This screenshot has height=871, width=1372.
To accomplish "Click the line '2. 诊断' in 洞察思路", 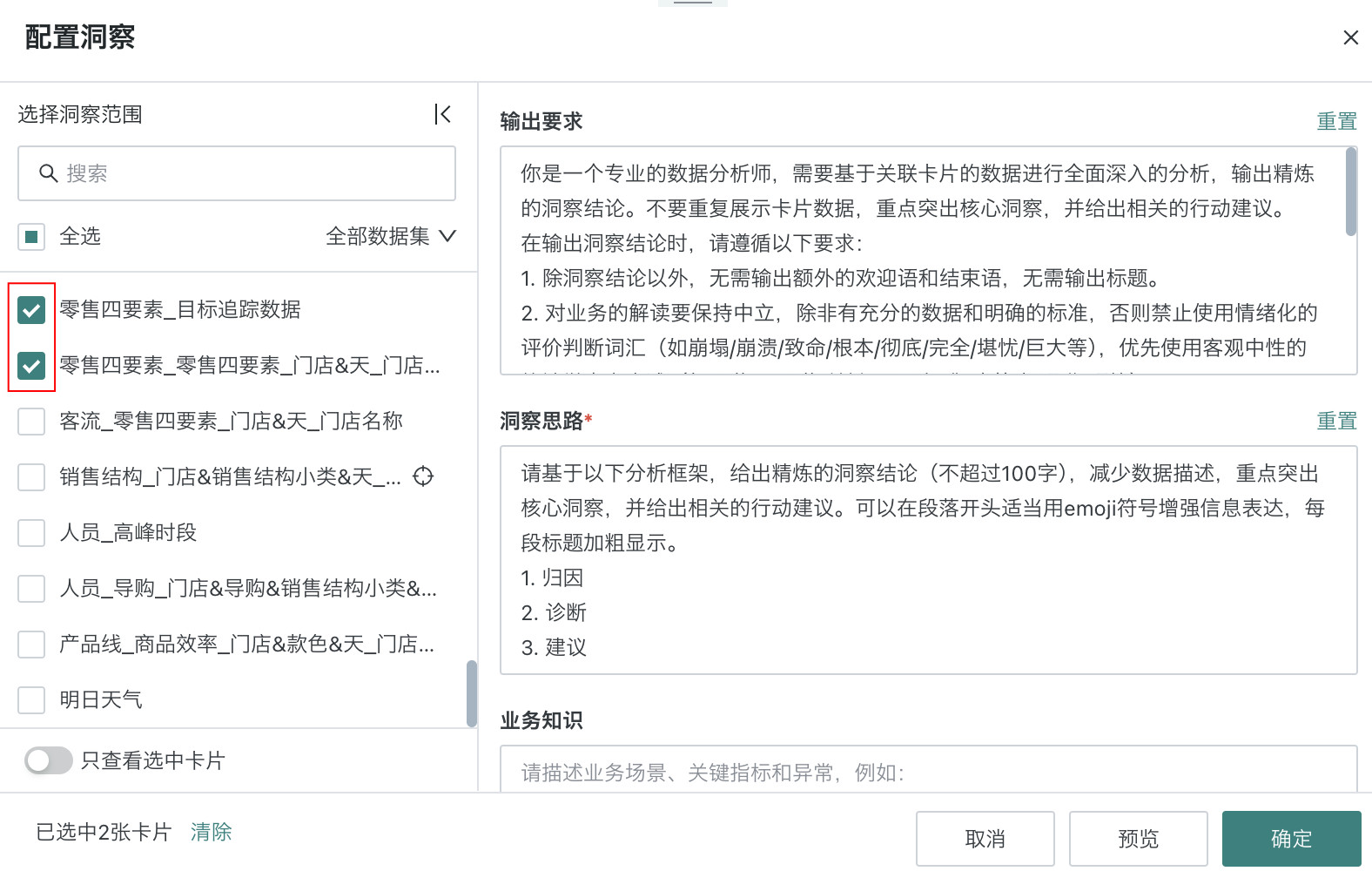I will tap(554, 612).
